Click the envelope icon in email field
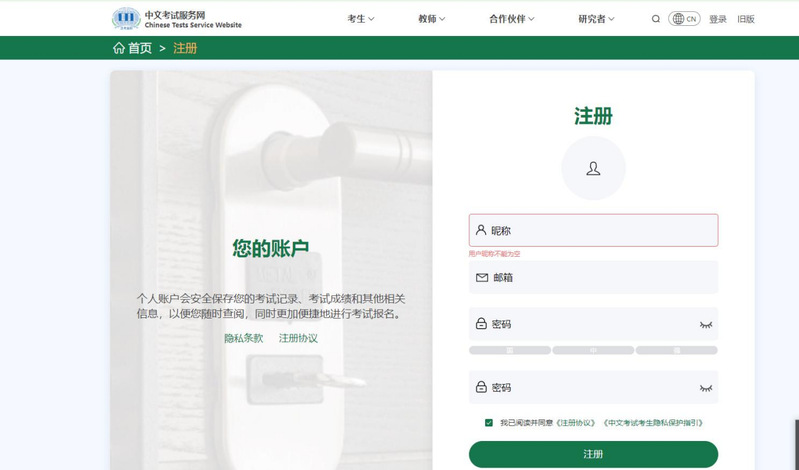This screenshot has height=470, width=799. 482,277
